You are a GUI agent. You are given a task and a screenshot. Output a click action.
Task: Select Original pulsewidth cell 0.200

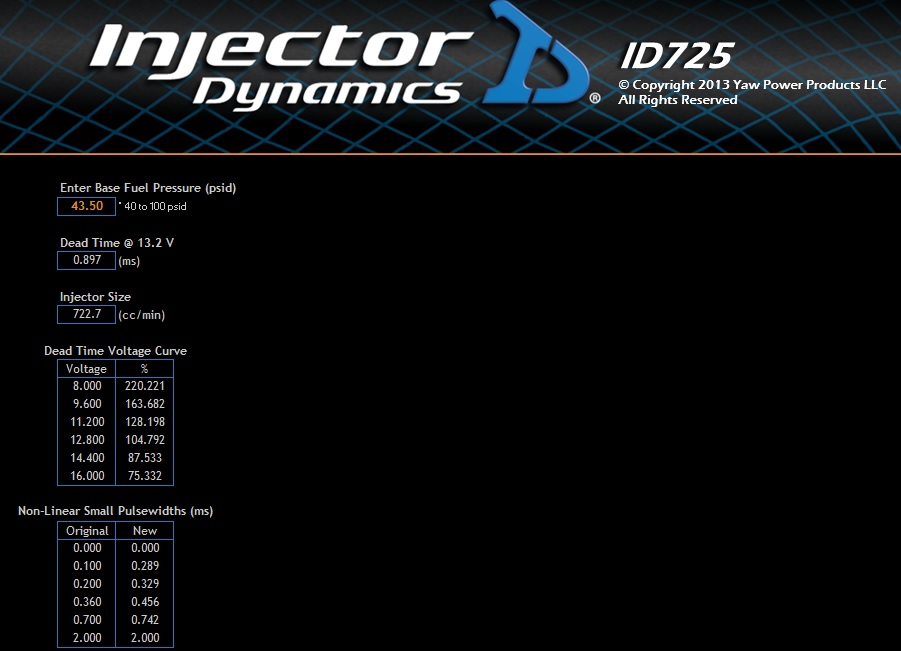pos(86,584)
